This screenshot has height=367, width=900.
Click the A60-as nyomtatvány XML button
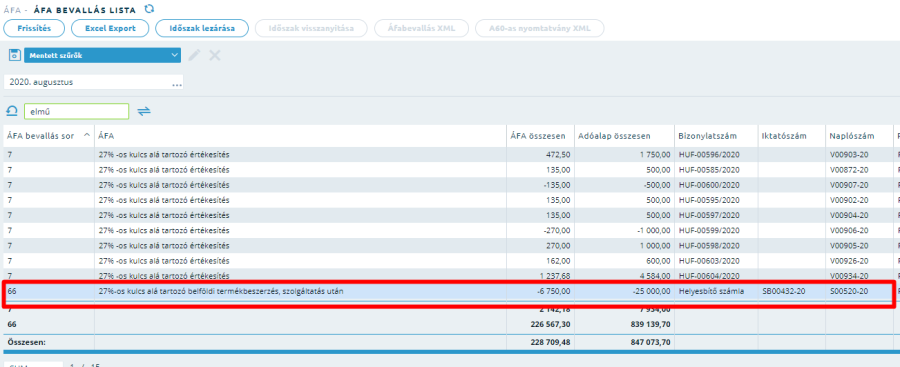(540, 28)
